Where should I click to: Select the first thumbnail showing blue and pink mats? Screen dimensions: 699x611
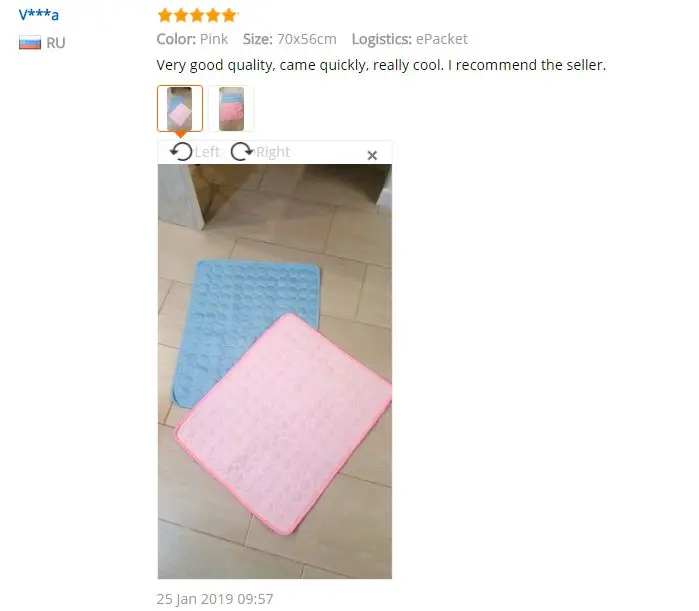point(180,108)
